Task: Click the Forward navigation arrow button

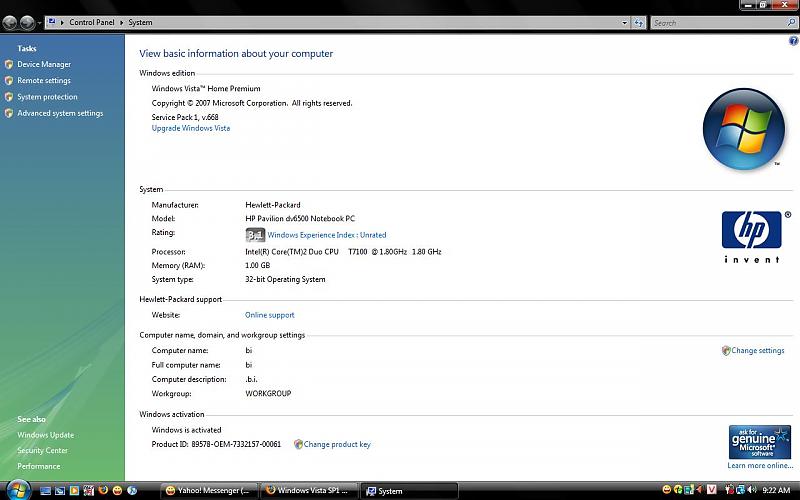Action: [x=27, y=21]
